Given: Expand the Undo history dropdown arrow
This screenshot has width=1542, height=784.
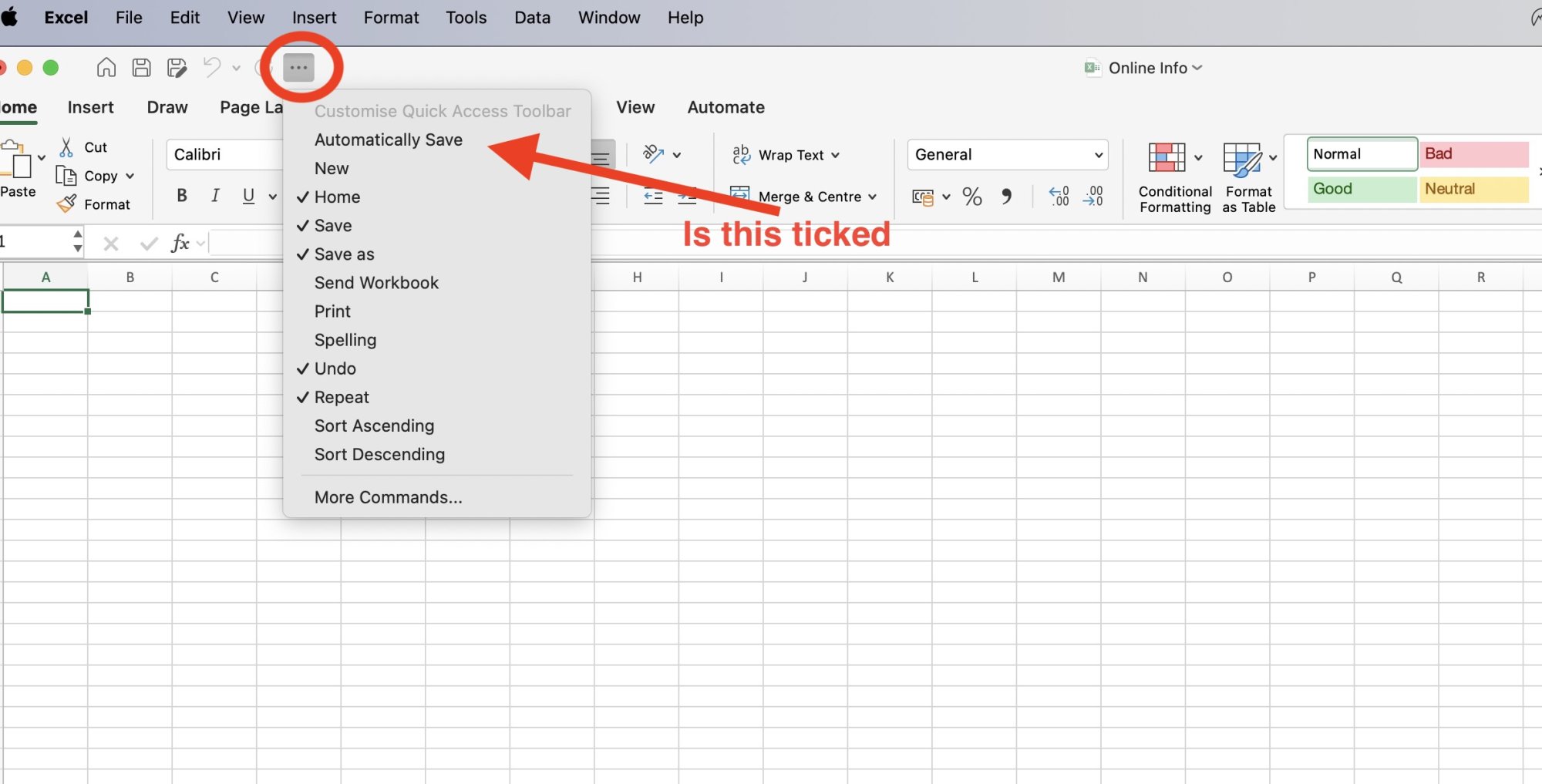Looking at the screenshot, I should [236, 68].
